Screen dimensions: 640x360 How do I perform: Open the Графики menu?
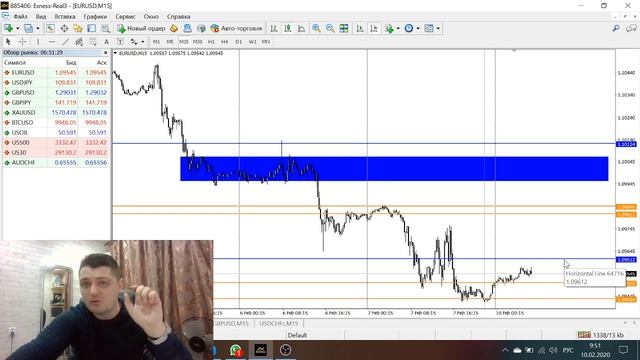click(x=95, y=17)
